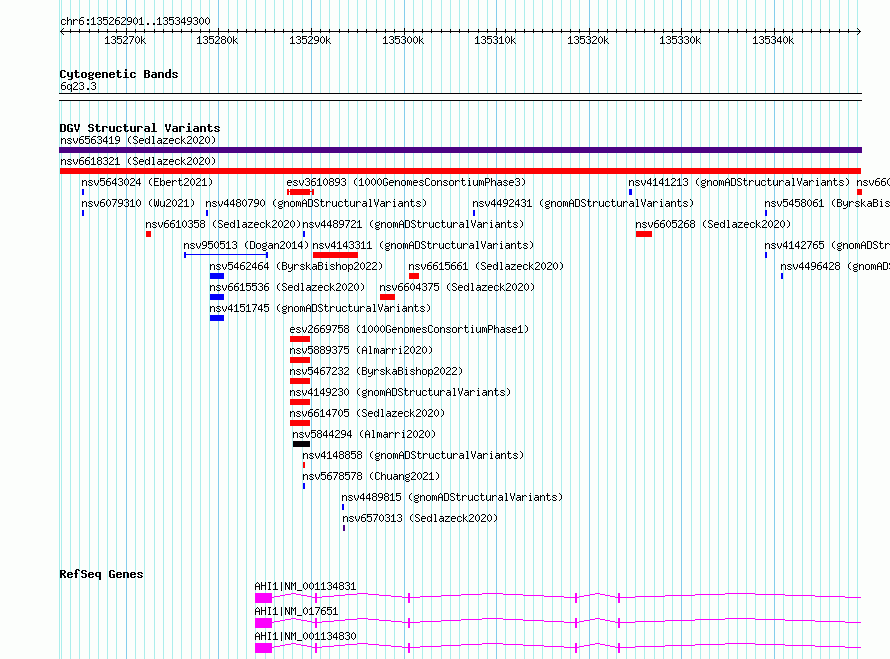This screenshot has height=659, width=890.
Task: Open transcript AHI1|NM_001134831 label
Action: (305, 586)
